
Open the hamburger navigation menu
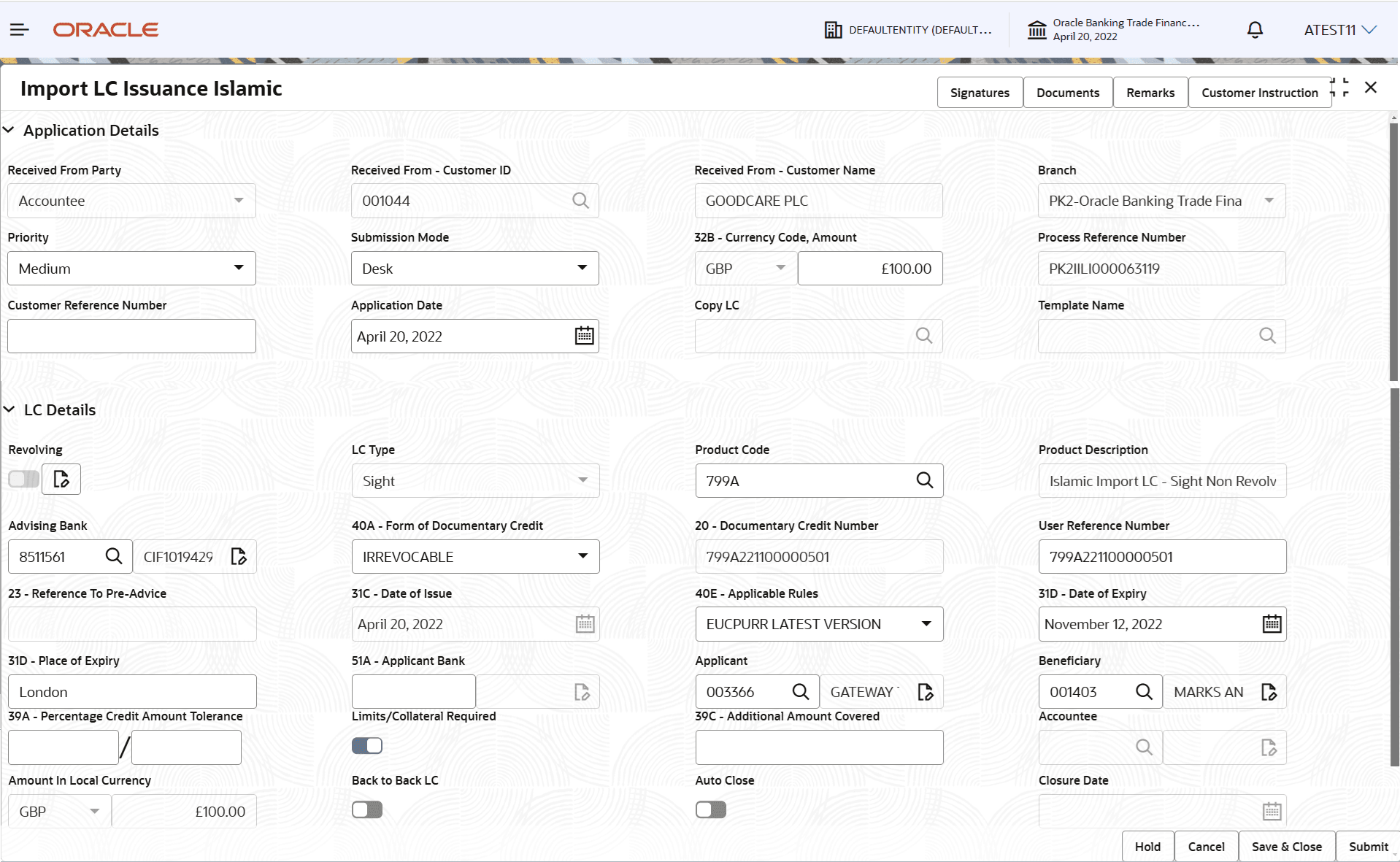click(20, 30)
